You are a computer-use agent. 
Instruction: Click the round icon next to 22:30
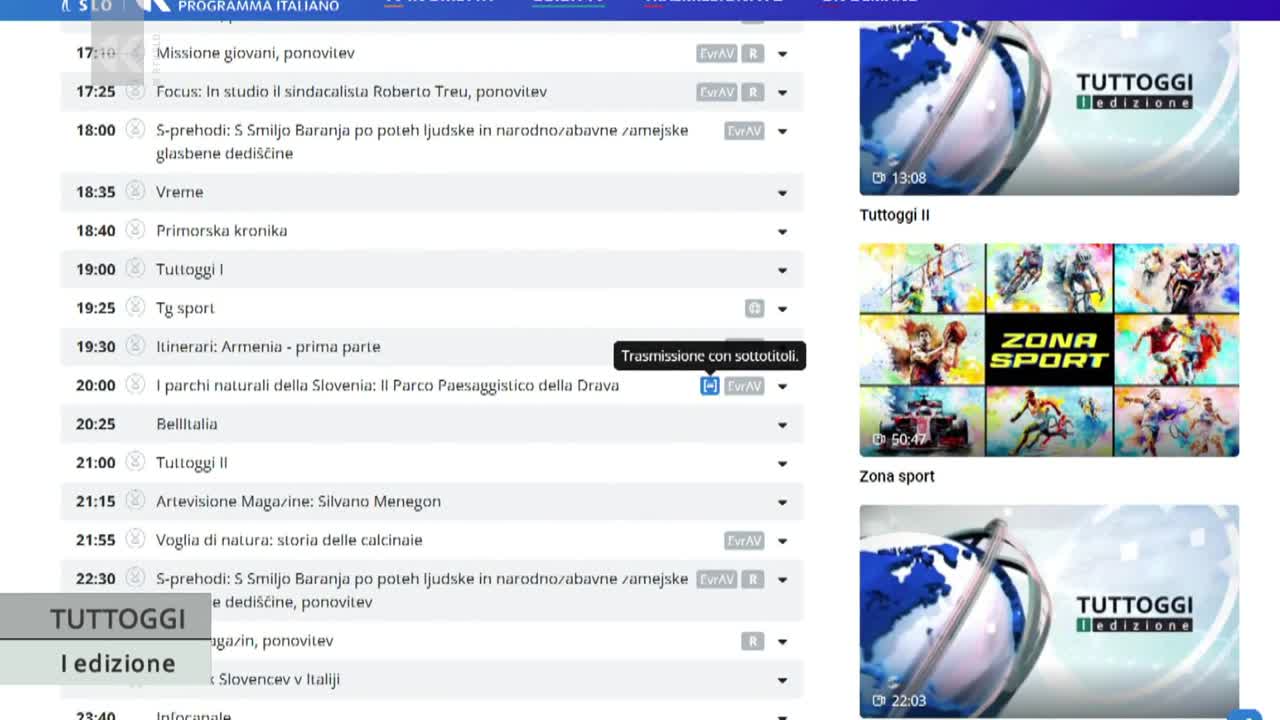pyautogui.click(x=135, y=578)
